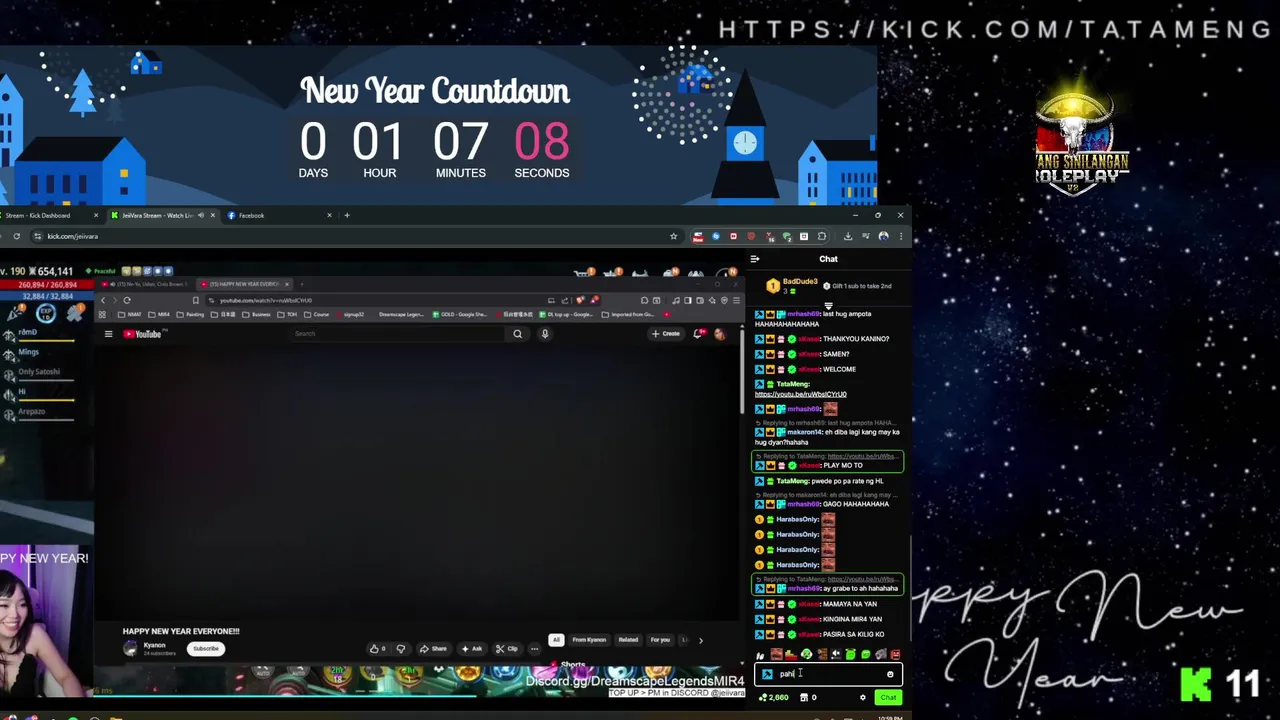This screenshot has width=1280, height=720.
Task: Switch to the Facebook browser tab
Action: pos(278,215)
